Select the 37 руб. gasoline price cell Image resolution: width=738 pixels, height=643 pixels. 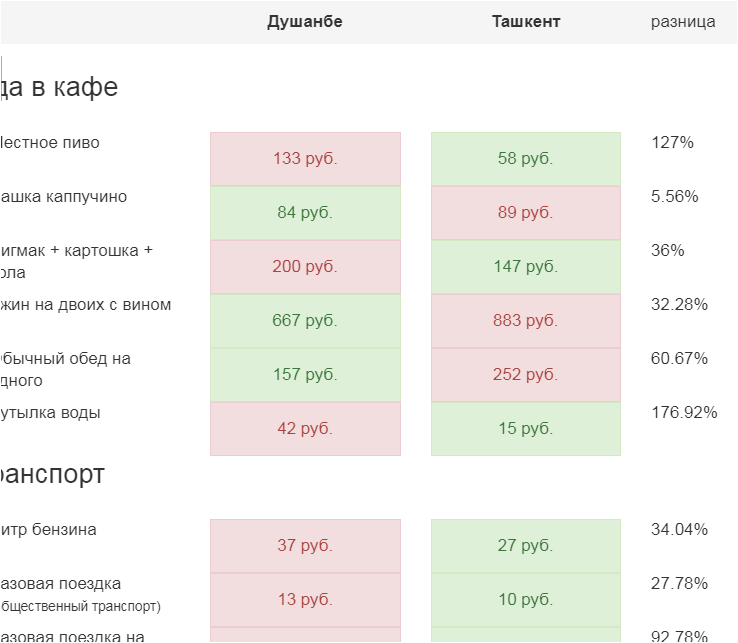(305, 546)
